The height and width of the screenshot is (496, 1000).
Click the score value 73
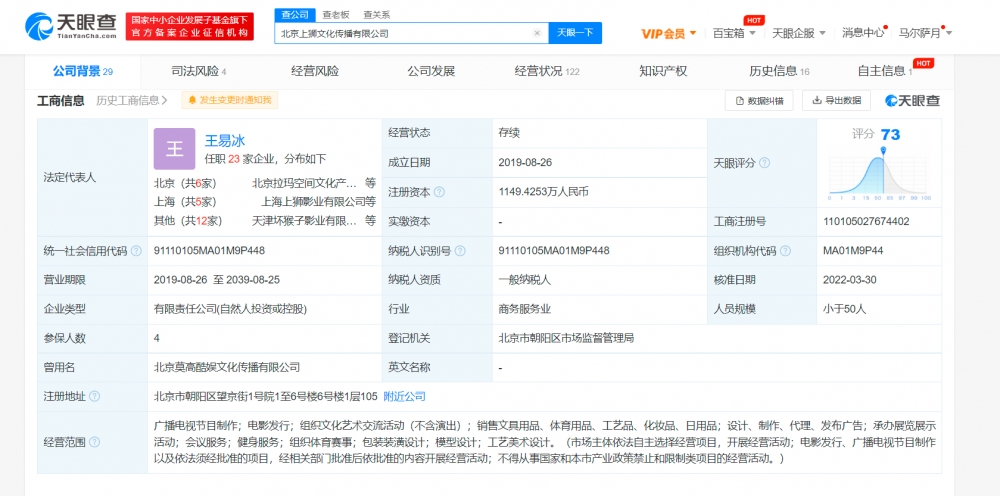(890, 135)
